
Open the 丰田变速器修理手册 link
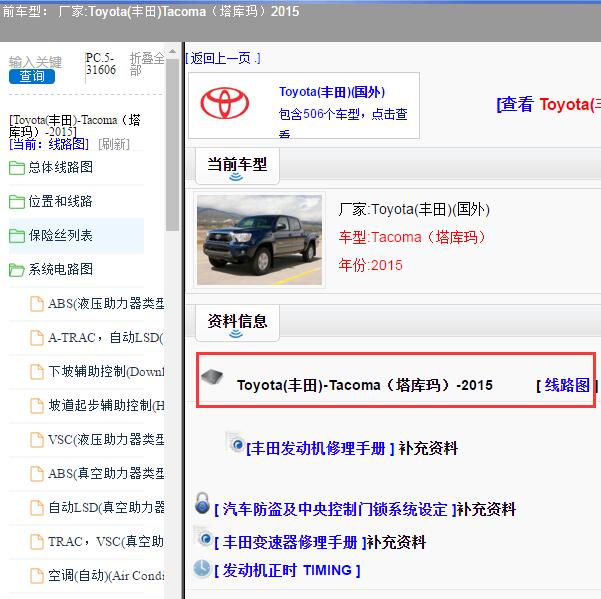tap(290, 542)
